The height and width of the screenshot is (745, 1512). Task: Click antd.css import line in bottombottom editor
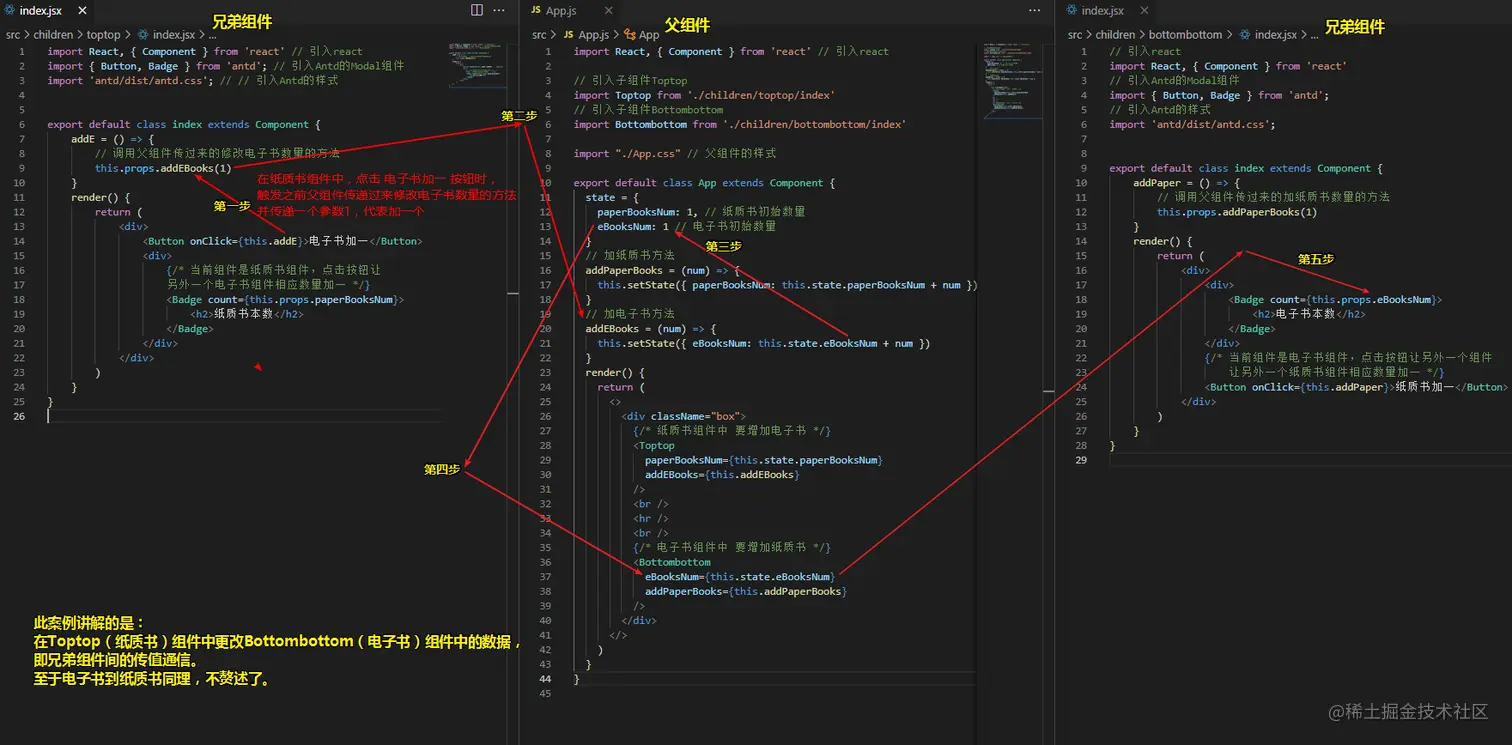pos(1192,125)
